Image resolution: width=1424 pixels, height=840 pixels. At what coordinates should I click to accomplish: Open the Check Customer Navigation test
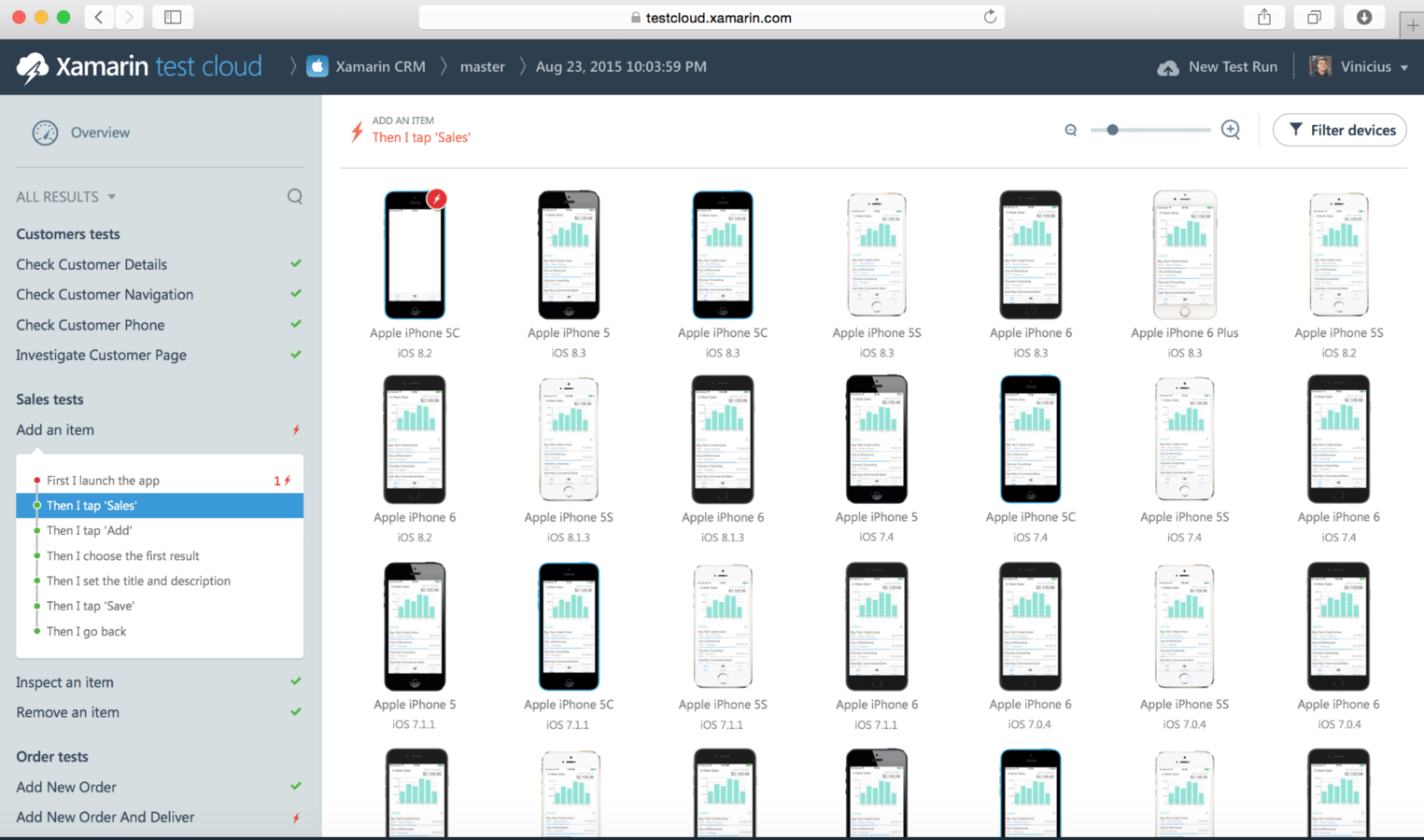[x=105, y=294]
